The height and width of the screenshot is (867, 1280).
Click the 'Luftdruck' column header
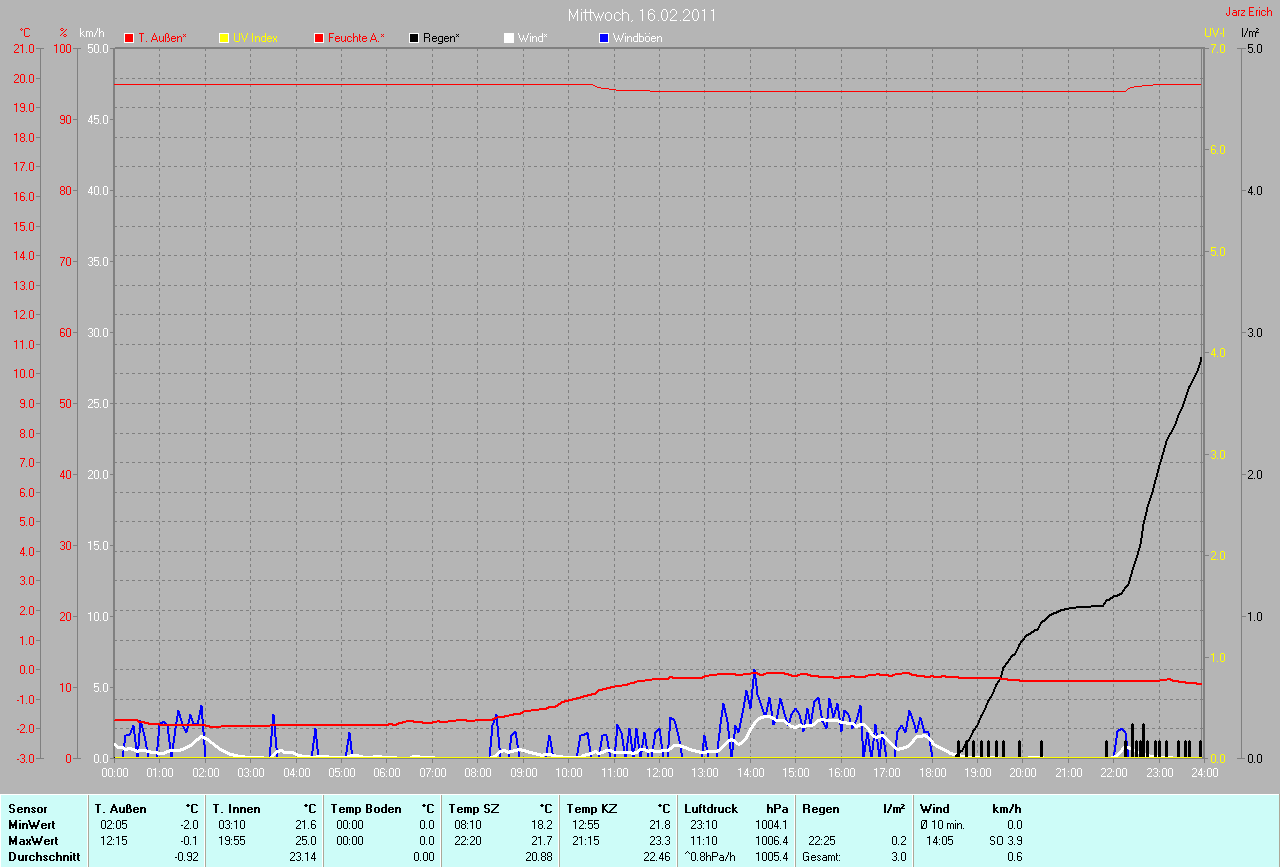click(x=710, y=808)
